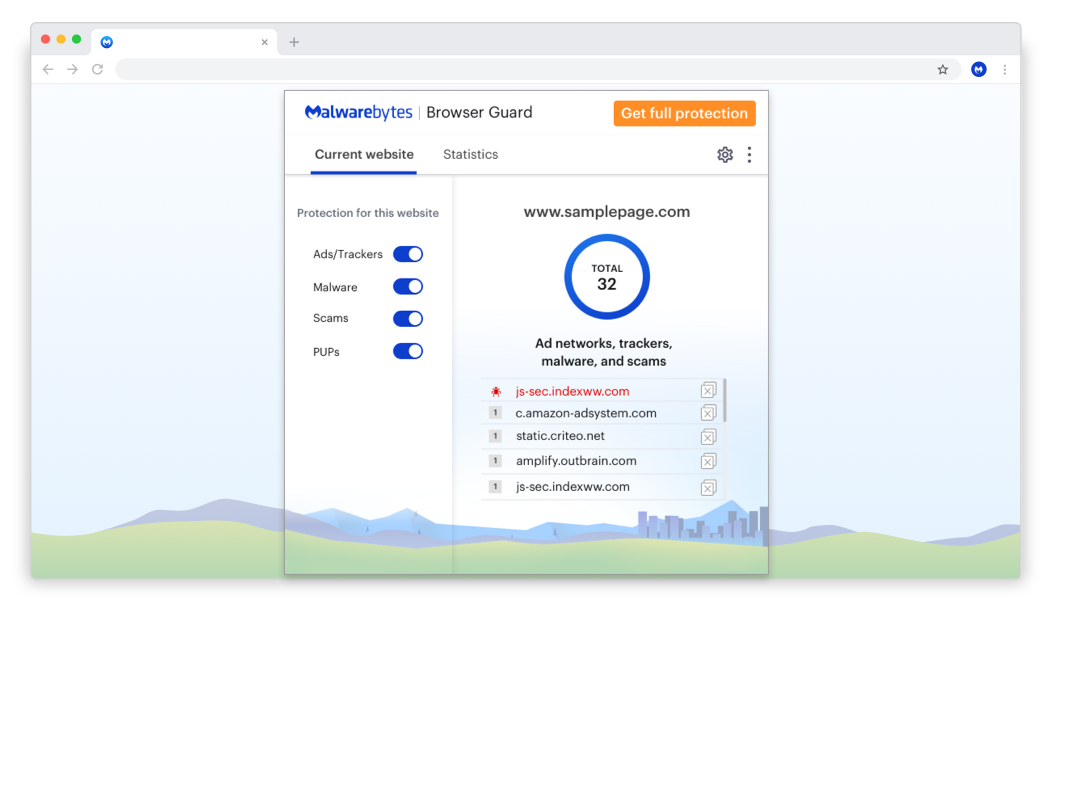Click the Malwarebytes logo link

coord(359,113)
